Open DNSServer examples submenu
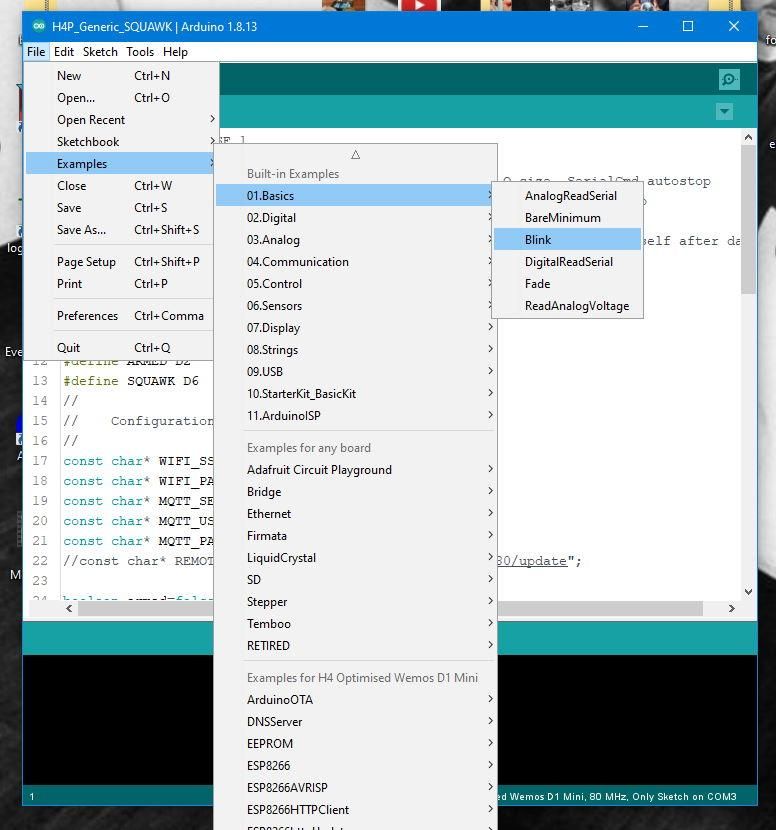 (x=355, y=721)
